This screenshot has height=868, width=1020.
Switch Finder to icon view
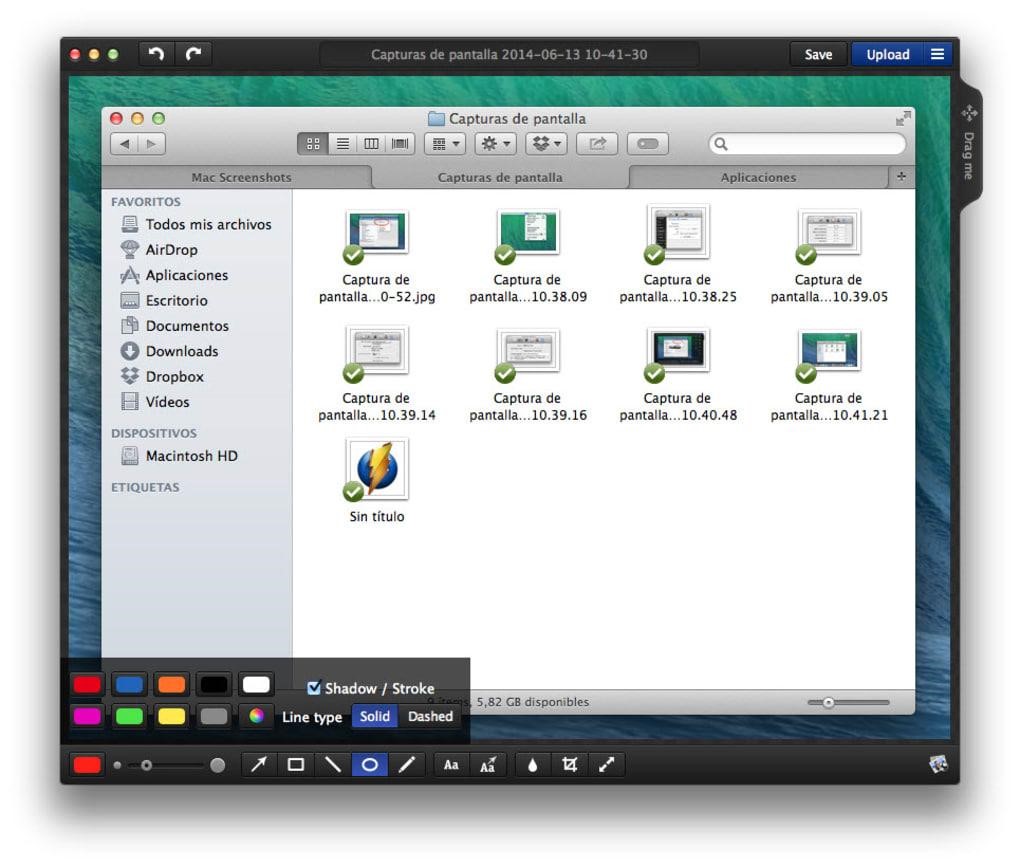click(313, 144)
